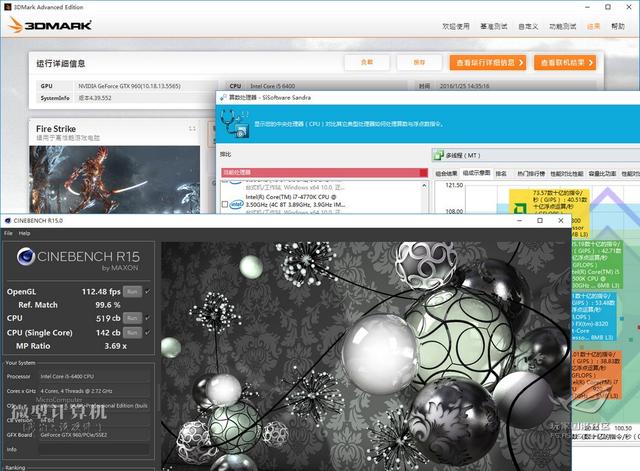Screen dimensions: 640x471
Task: Close the 3DMark Advanced Edition window
Action: click(629, 7)
